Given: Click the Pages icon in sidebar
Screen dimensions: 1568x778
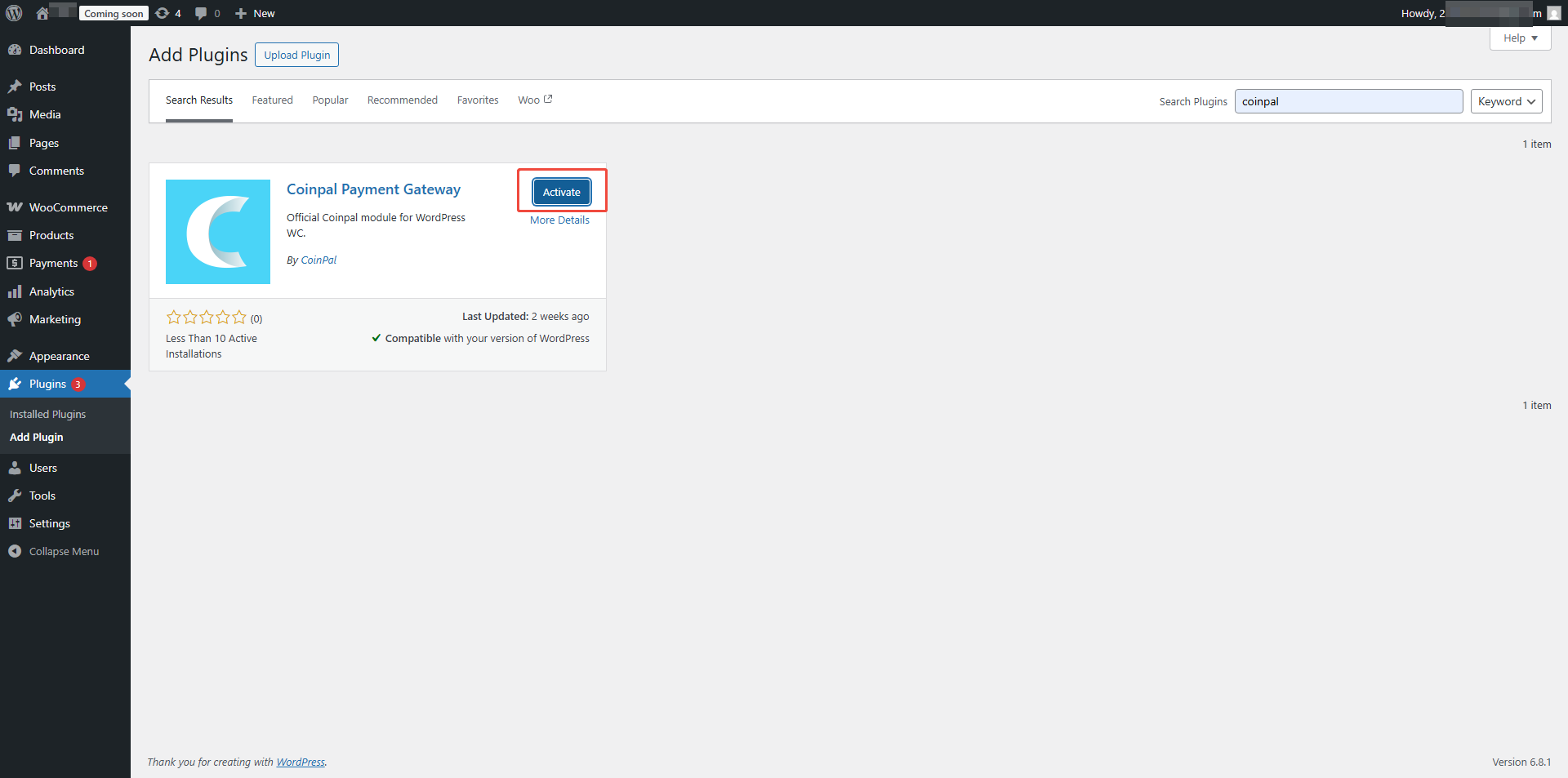Looking at the screenshot, I should click(x=15, y=143).
